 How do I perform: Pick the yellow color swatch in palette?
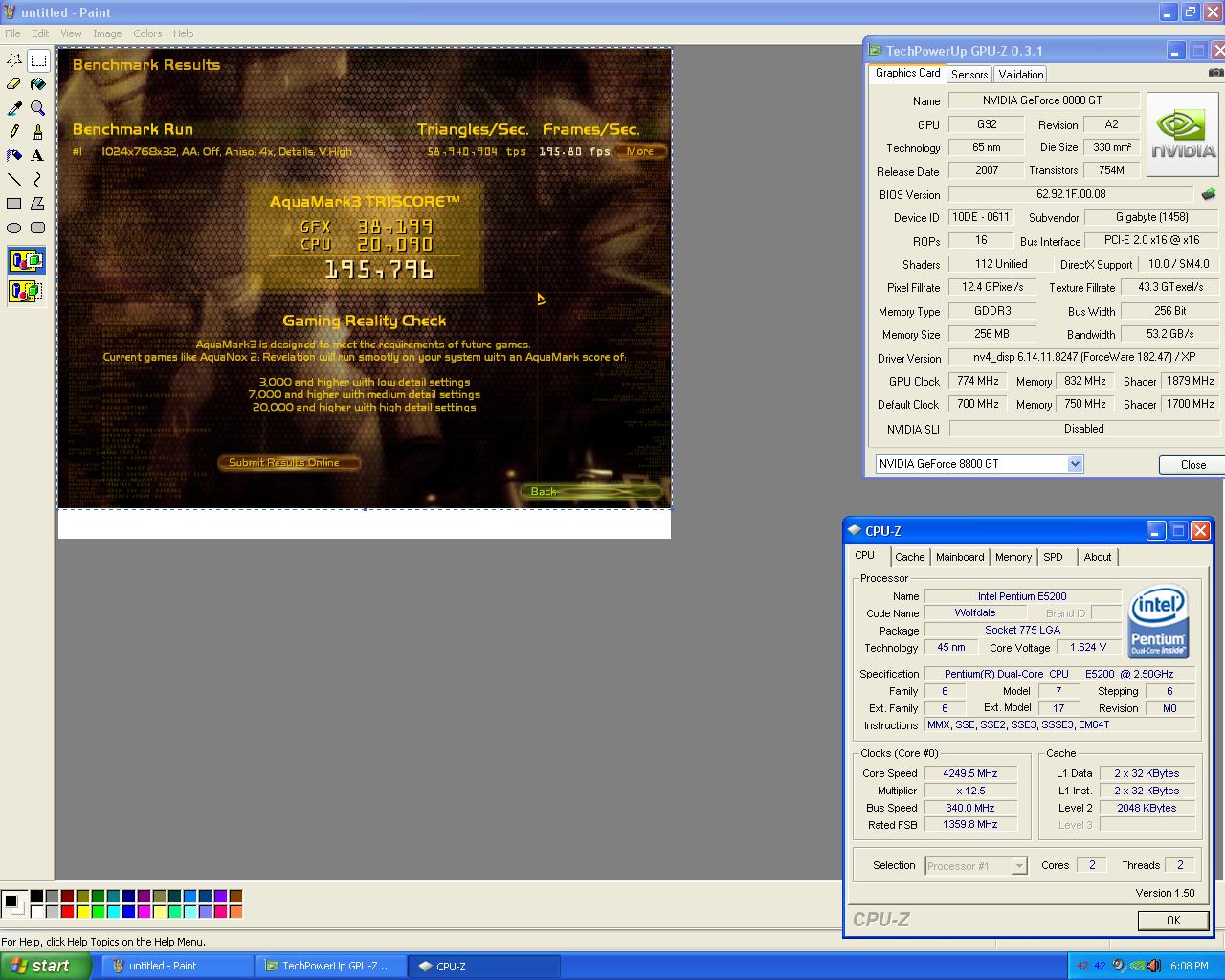tap(82, 912)
